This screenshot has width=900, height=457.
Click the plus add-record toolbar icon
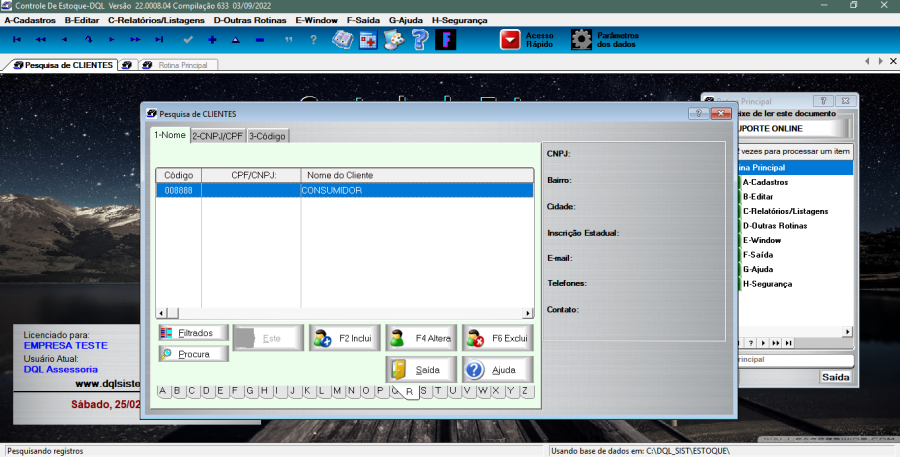point(212,40)
